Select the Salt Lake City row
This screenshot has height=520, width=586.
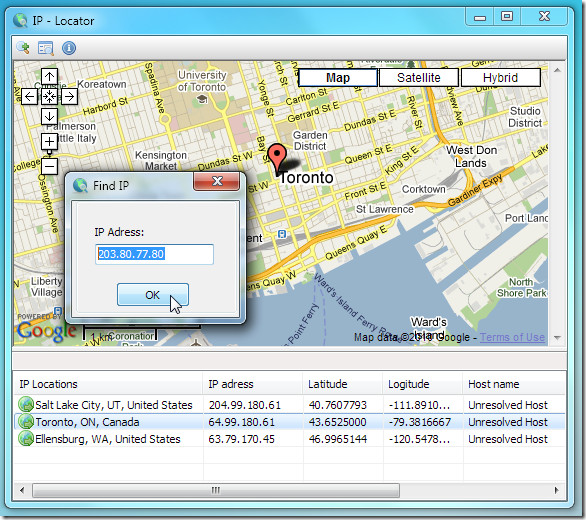point(289,405)
